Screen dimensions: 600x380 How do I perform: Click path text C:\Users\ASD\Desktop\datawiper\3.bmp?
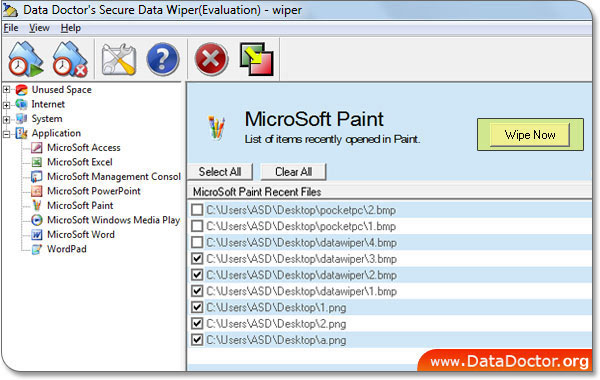coord(302,259)
